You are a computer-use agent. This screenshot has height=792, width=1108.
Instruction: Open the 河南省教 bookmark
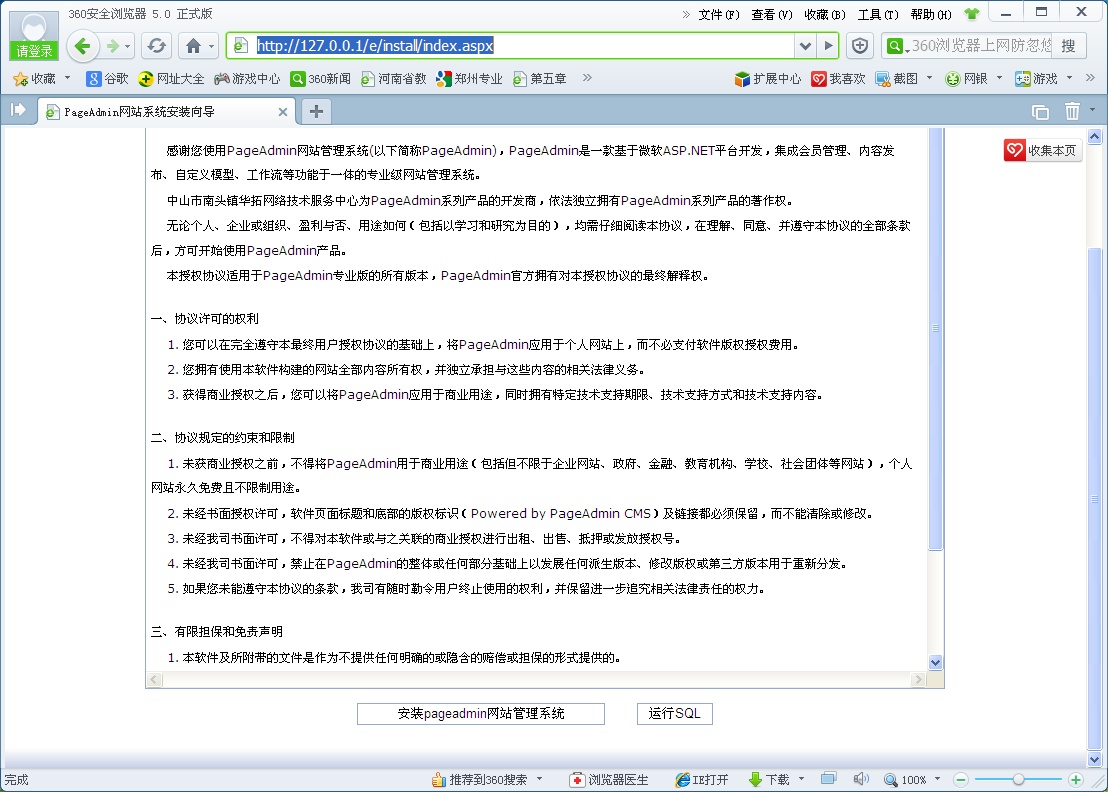coord(394,78)
